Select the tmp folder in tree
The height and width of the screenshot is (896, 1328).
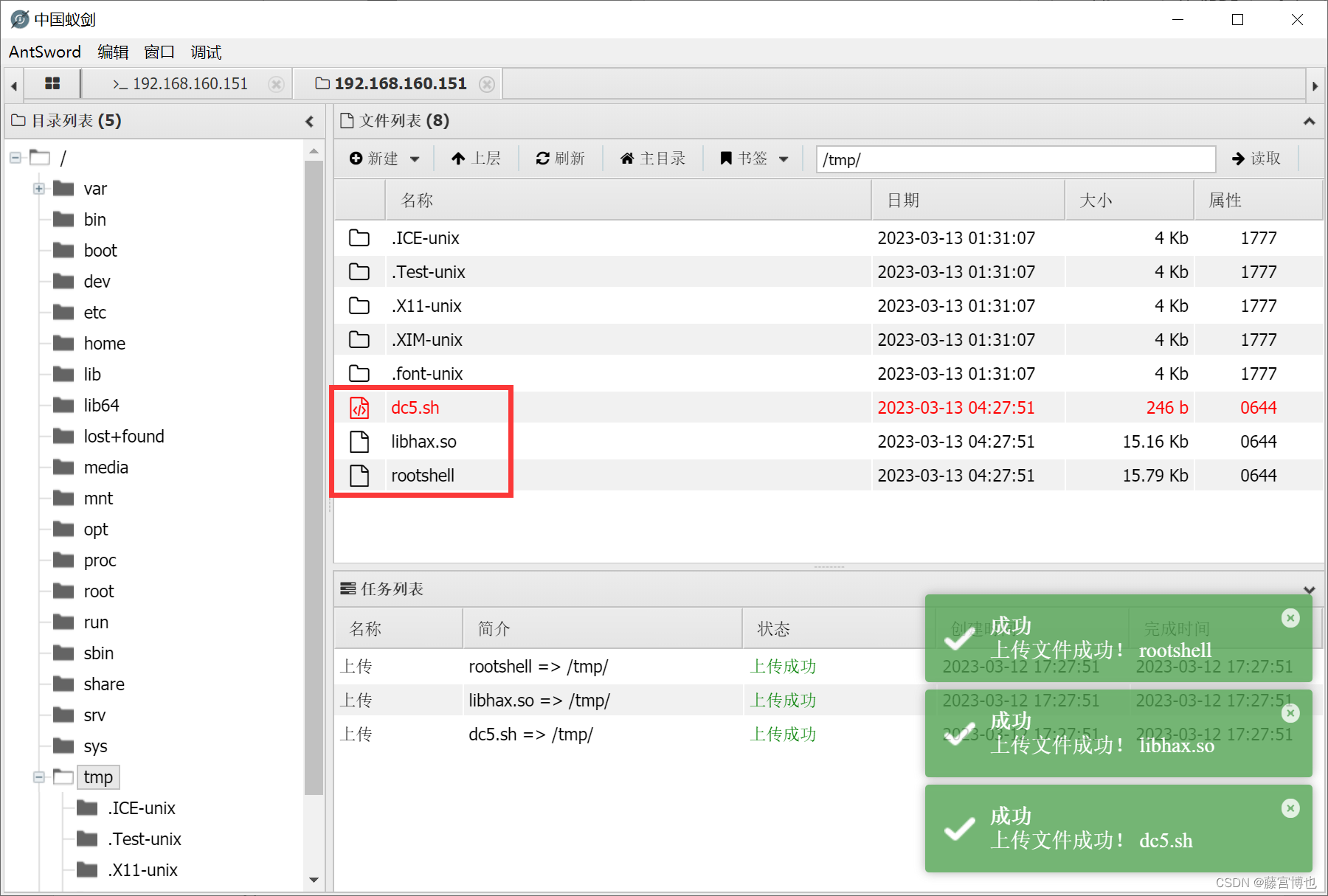tap(98, 777)
